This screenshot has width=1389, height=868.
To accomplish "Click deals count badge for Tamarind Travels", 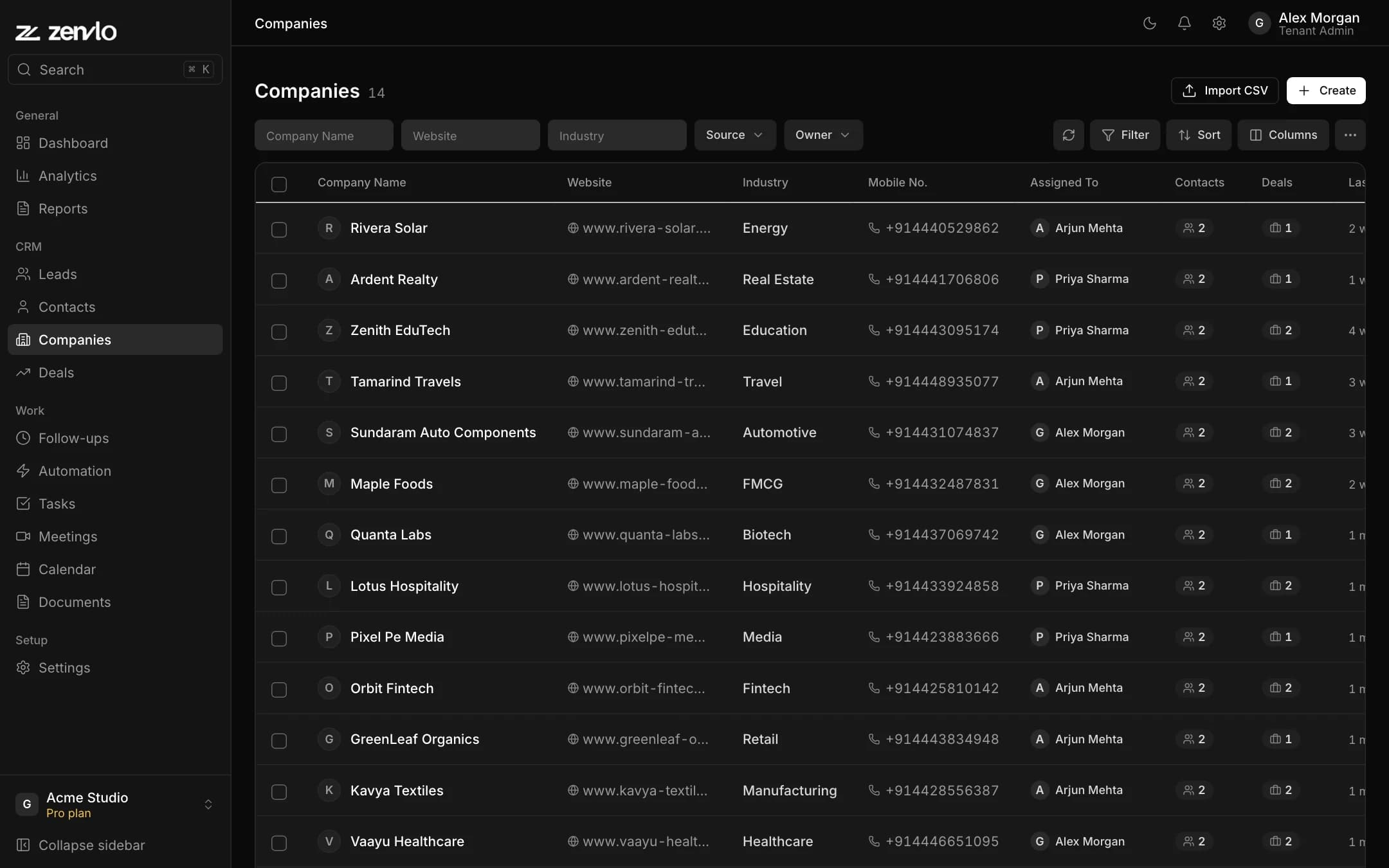I will point(1280,381).
